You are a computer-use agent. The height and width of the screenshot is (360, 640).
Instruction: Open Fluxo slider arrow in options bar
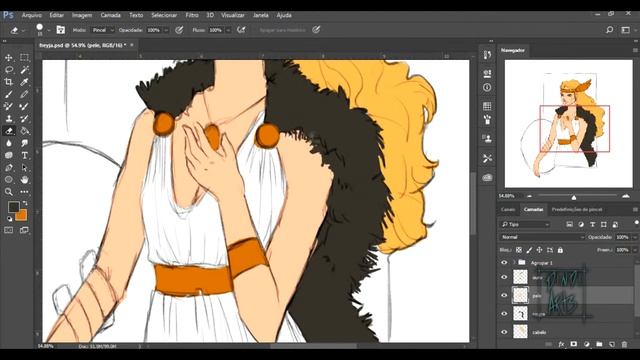[x=228, y=30]
